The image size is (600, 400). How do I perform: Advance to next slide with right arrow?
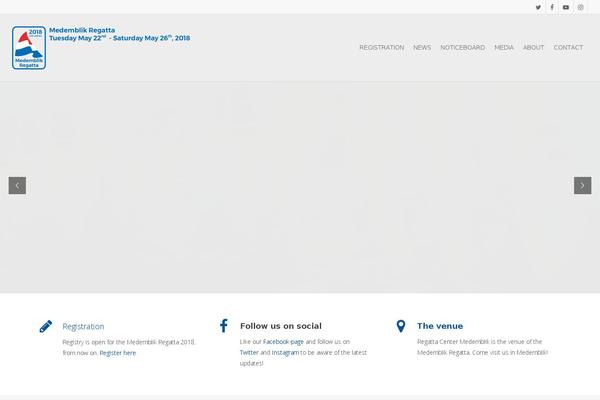[x=582, y=186]
